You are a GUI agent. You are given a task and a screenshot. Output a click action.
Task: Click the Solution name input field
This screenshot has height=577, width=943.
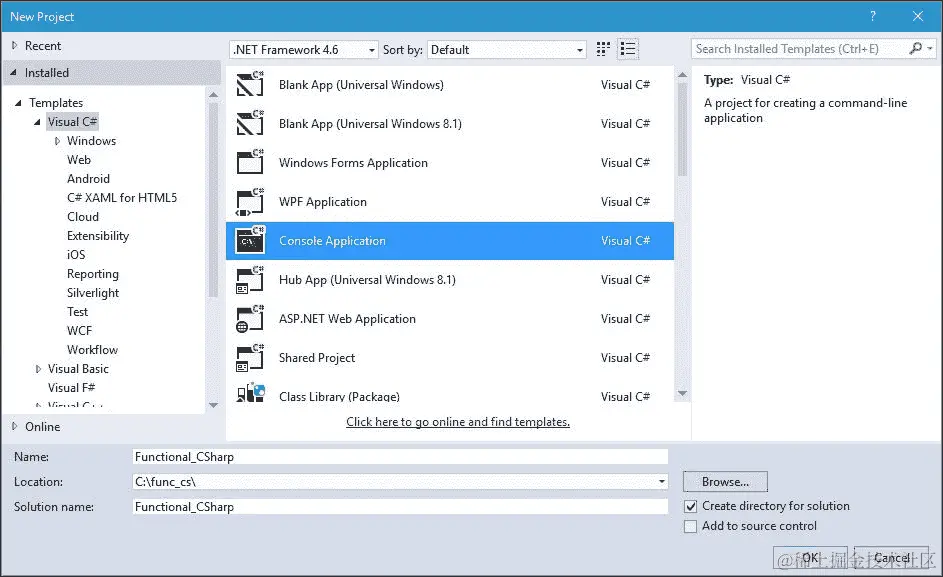click(400, 507)
